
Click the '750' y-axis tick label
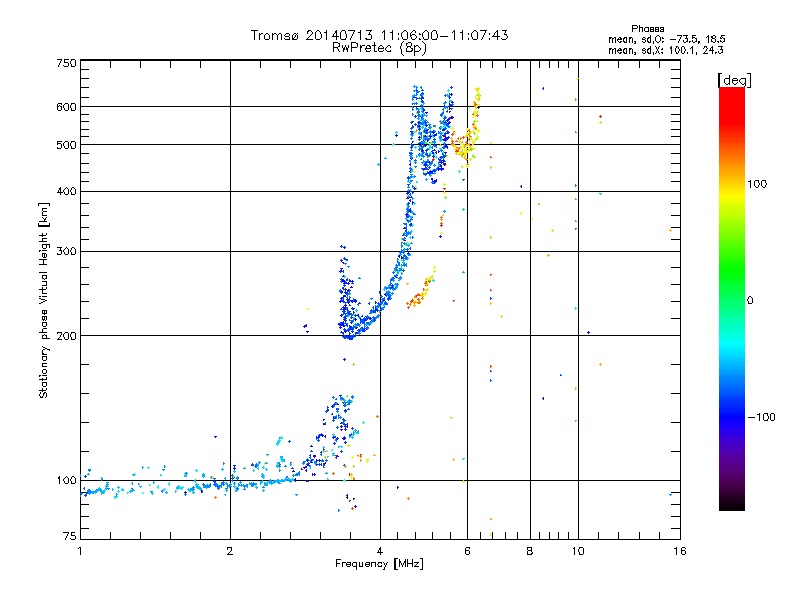coord(67,63)
